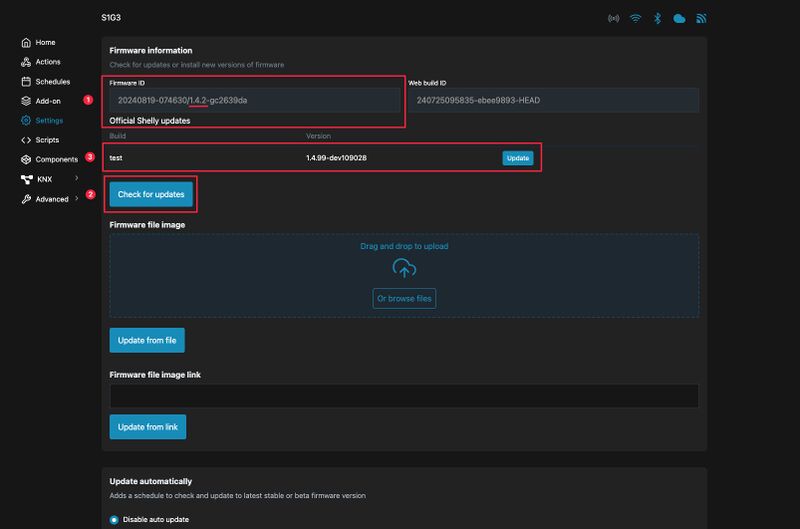Click the cloud connection icon

[x=679, y=19]
